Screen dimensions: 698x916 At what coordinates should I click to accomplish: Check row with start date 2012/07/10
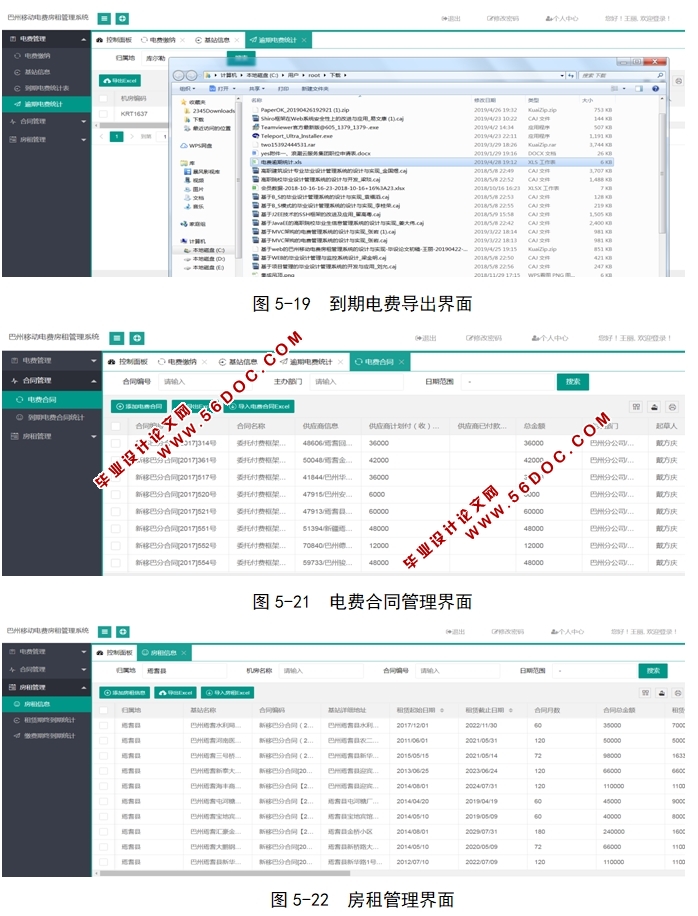(103, 862)
